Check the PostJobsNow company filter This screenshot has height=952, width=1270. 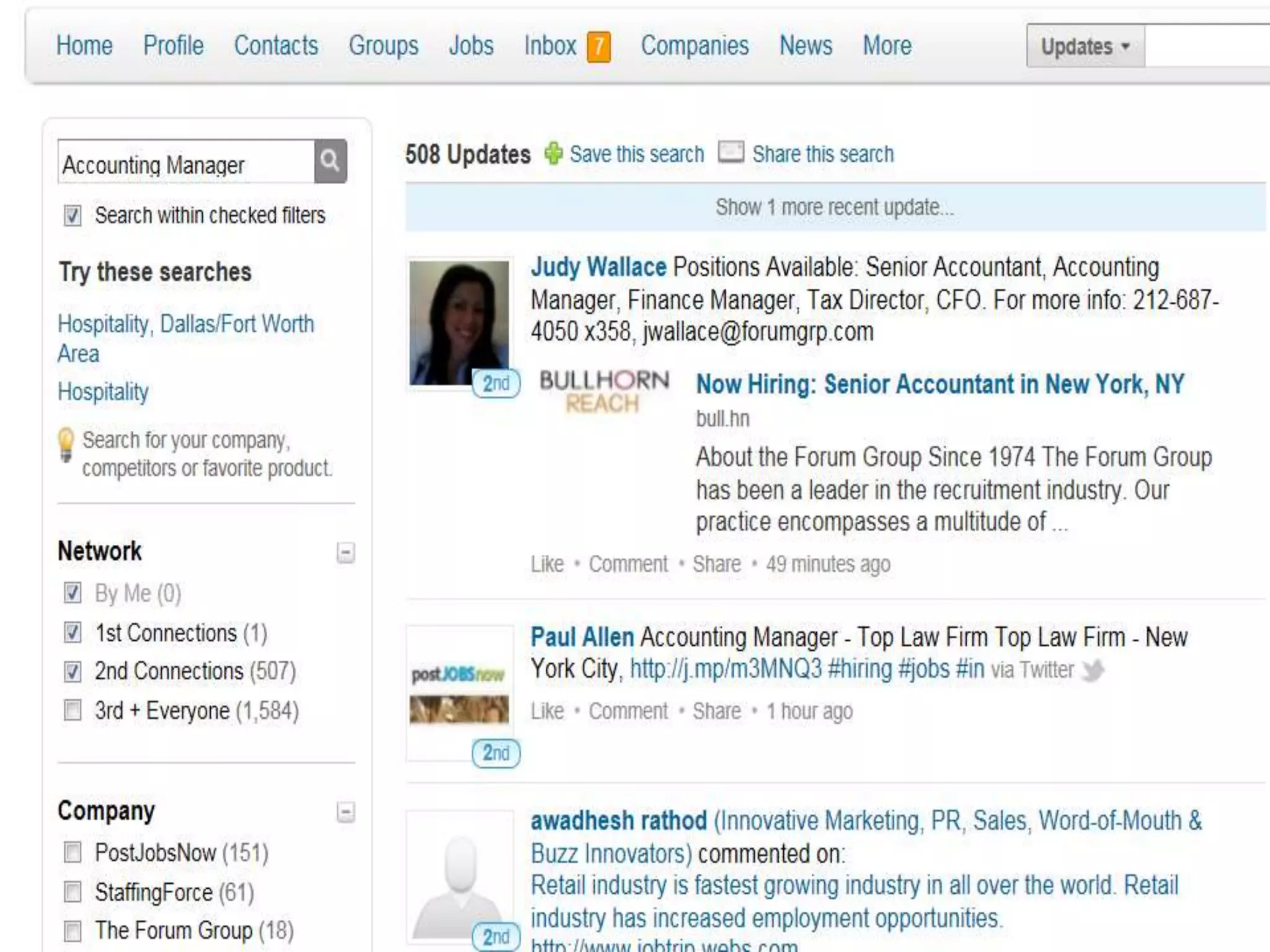73,853
